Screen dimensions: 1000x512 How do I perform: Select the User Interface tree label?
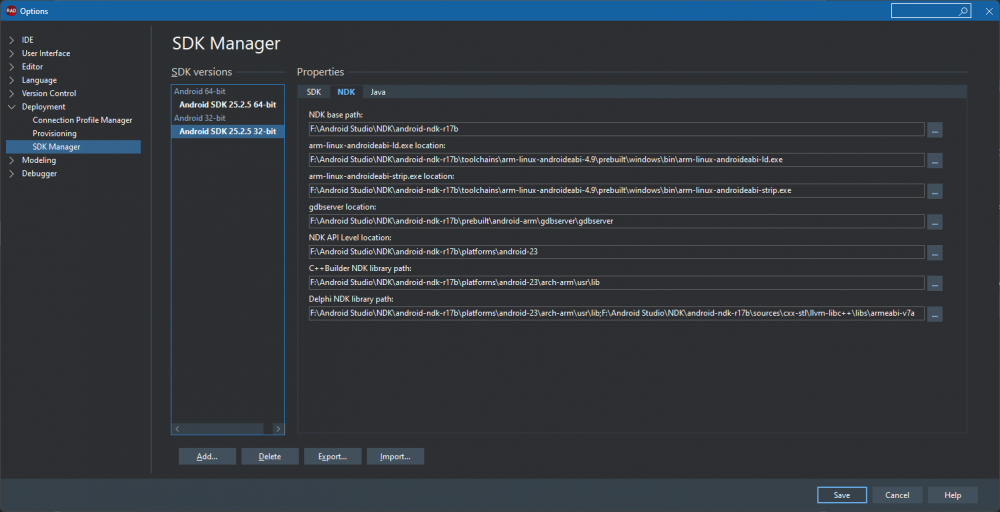(x=46, y=54)
